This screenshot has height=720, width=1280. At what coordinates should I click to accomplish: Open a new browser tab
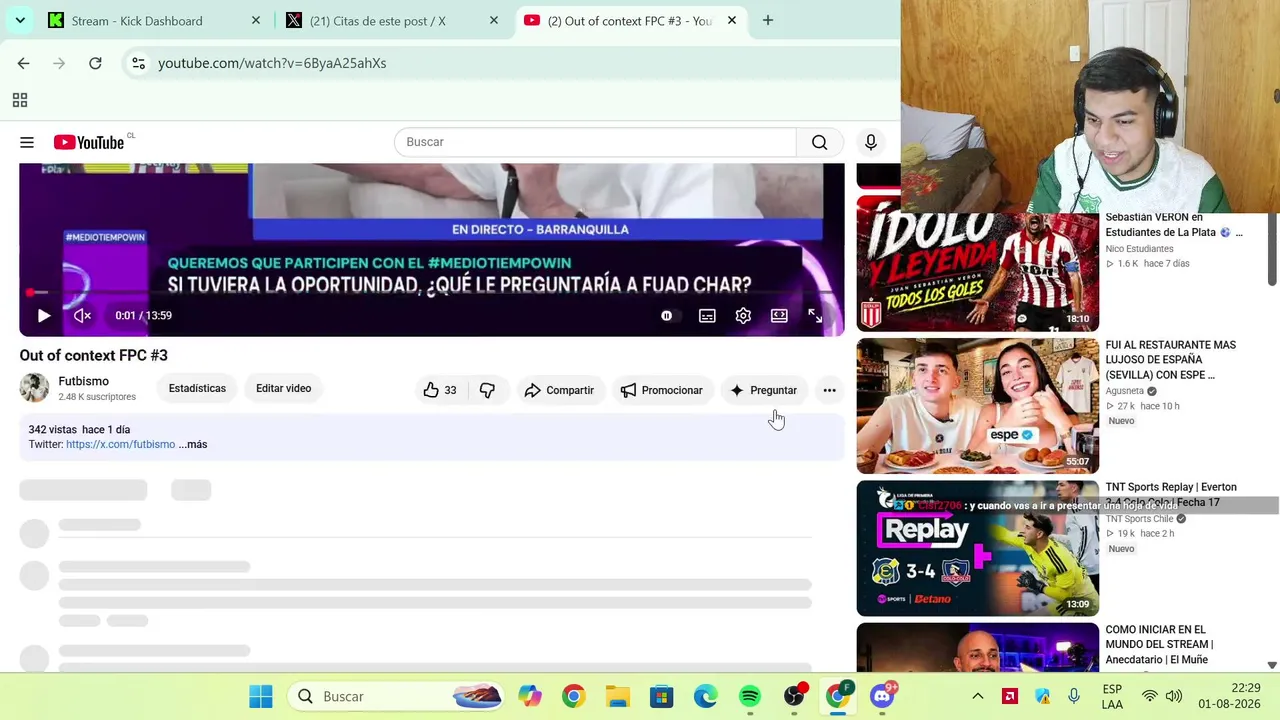pos(768,20)
